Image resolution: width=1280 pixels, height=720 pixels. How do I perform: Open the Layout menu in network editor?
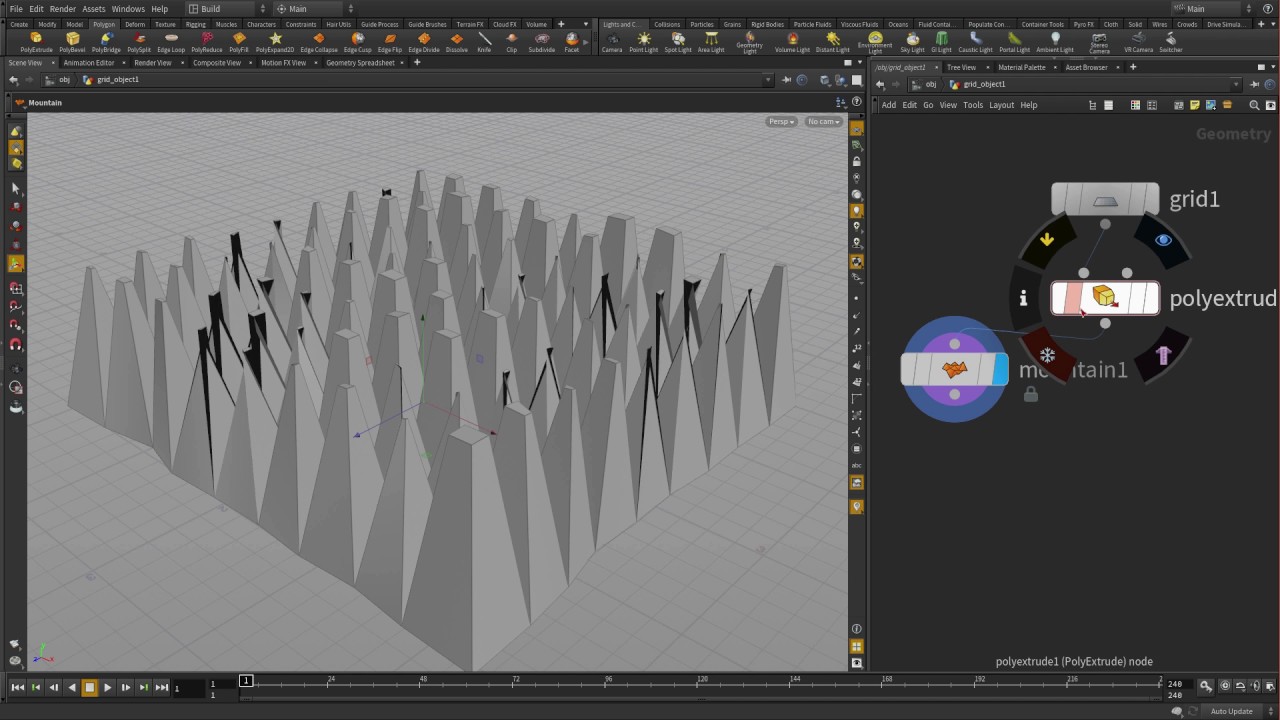click(x=1001, y=105)
